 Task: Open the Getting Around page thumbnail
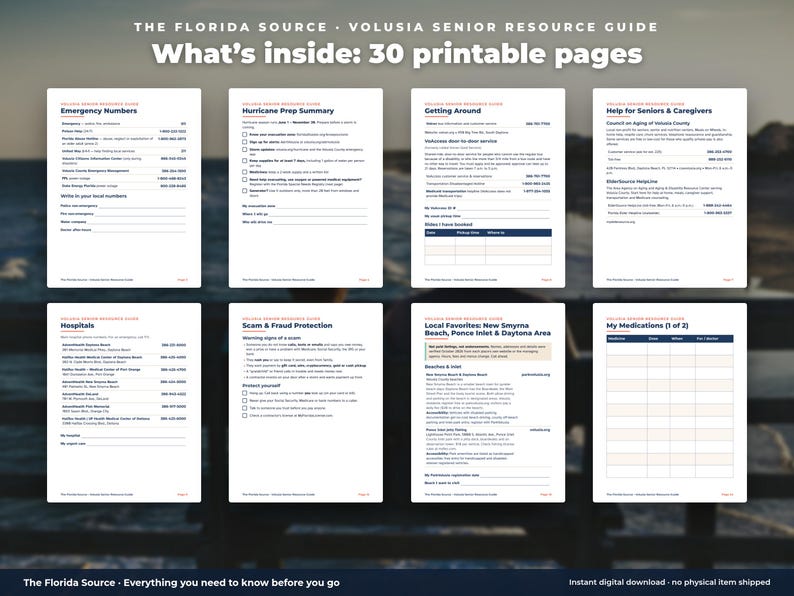[x=488, y=188]
